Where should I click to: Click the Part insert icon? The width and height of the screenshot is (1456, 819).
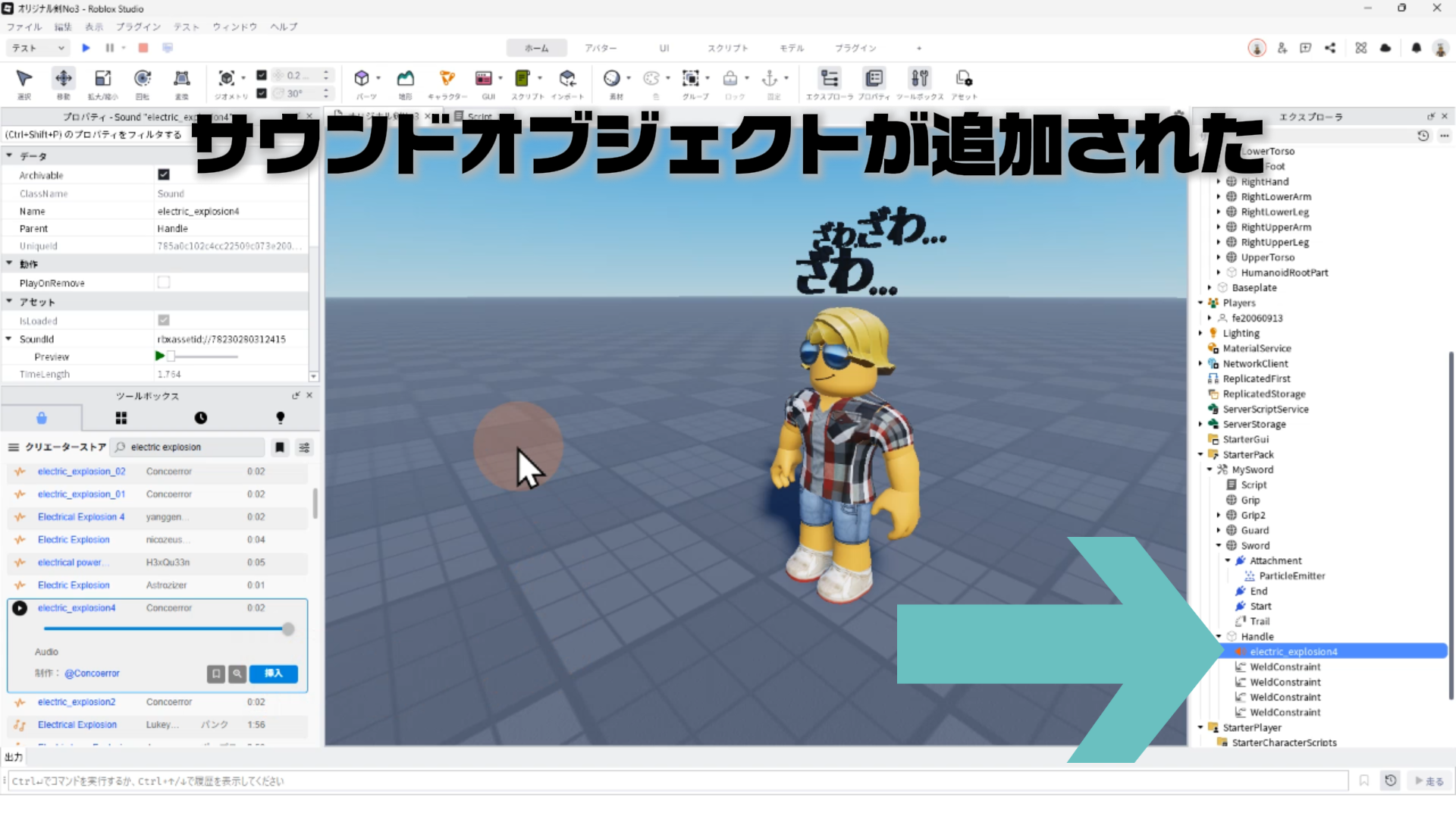[362, 78]
